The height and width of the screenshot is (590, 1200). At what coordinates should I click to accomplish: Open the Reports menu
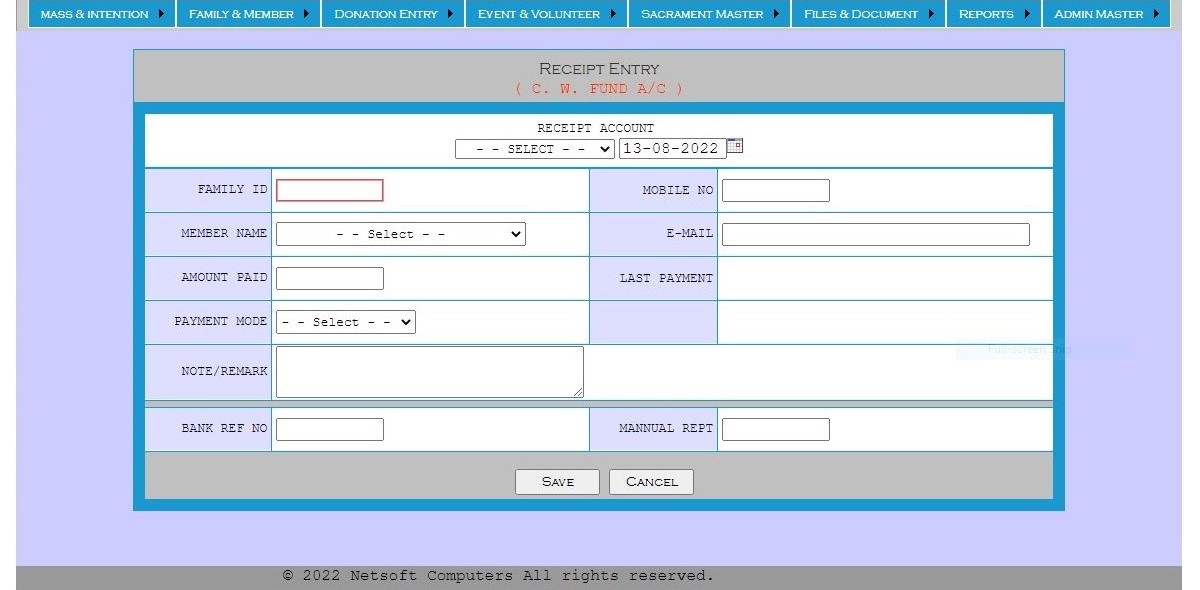pos(993,14)
